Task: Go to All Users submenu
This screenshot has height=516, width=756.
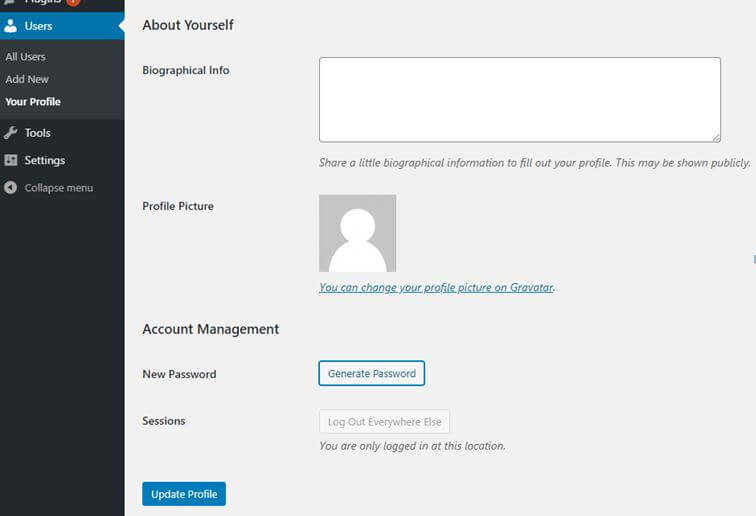Action: [x=25, y=57]
